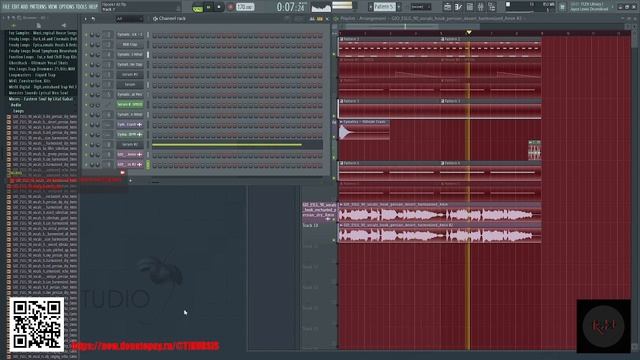The image size is (640, 360).
Task: Mute the last channel rack row LED
Action: [x=86, y=164]
